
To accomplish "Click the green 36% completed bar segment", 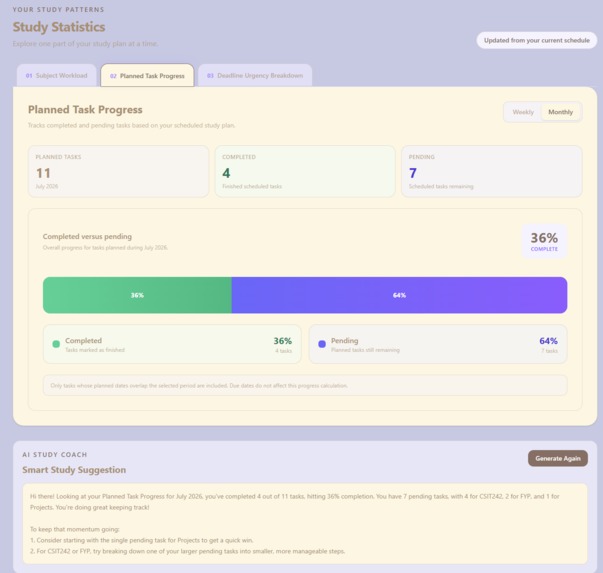I will click(137, 295).
